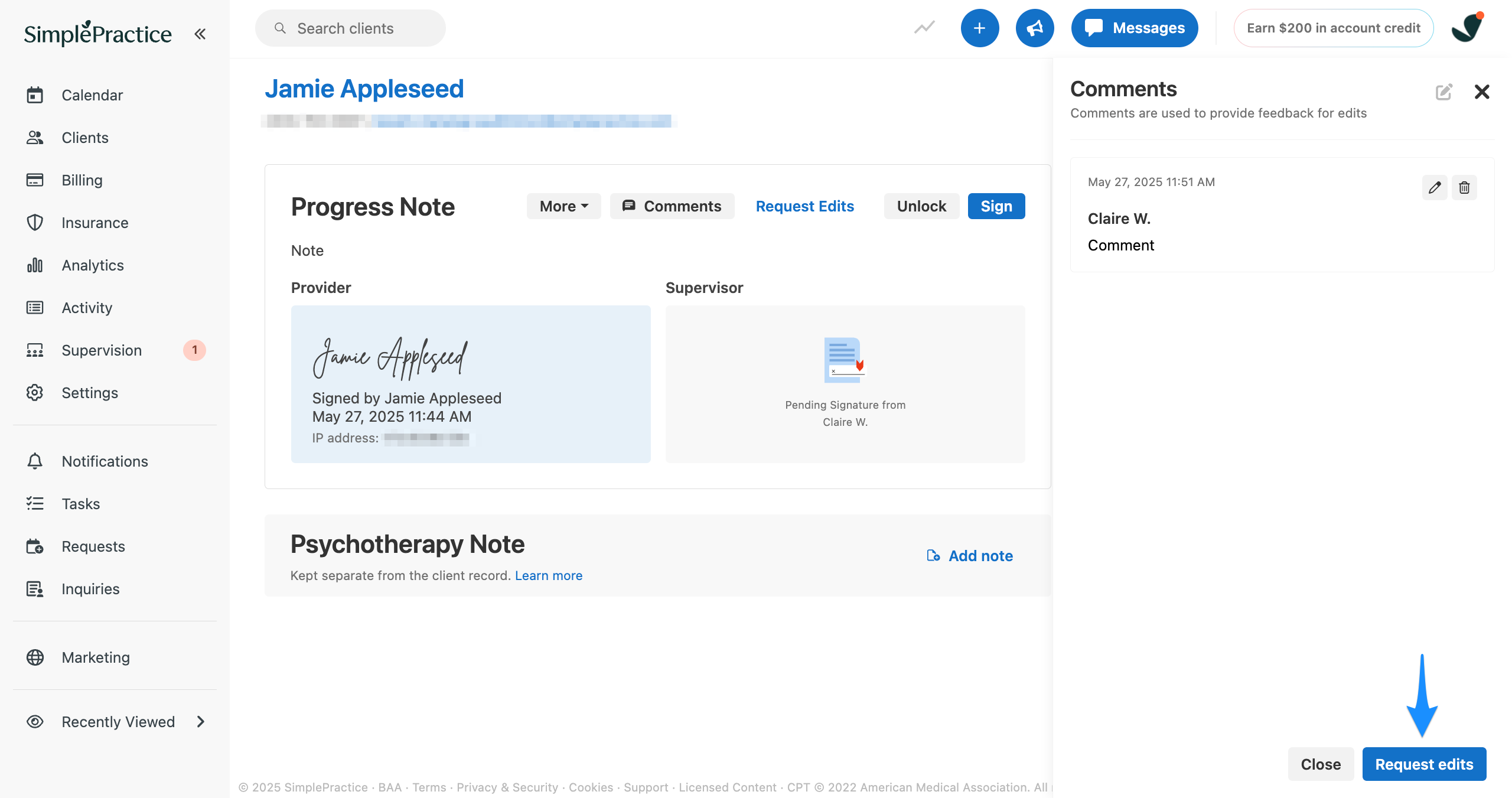
Task: Unlock the Progress Note
Action: tap(921, 206)
